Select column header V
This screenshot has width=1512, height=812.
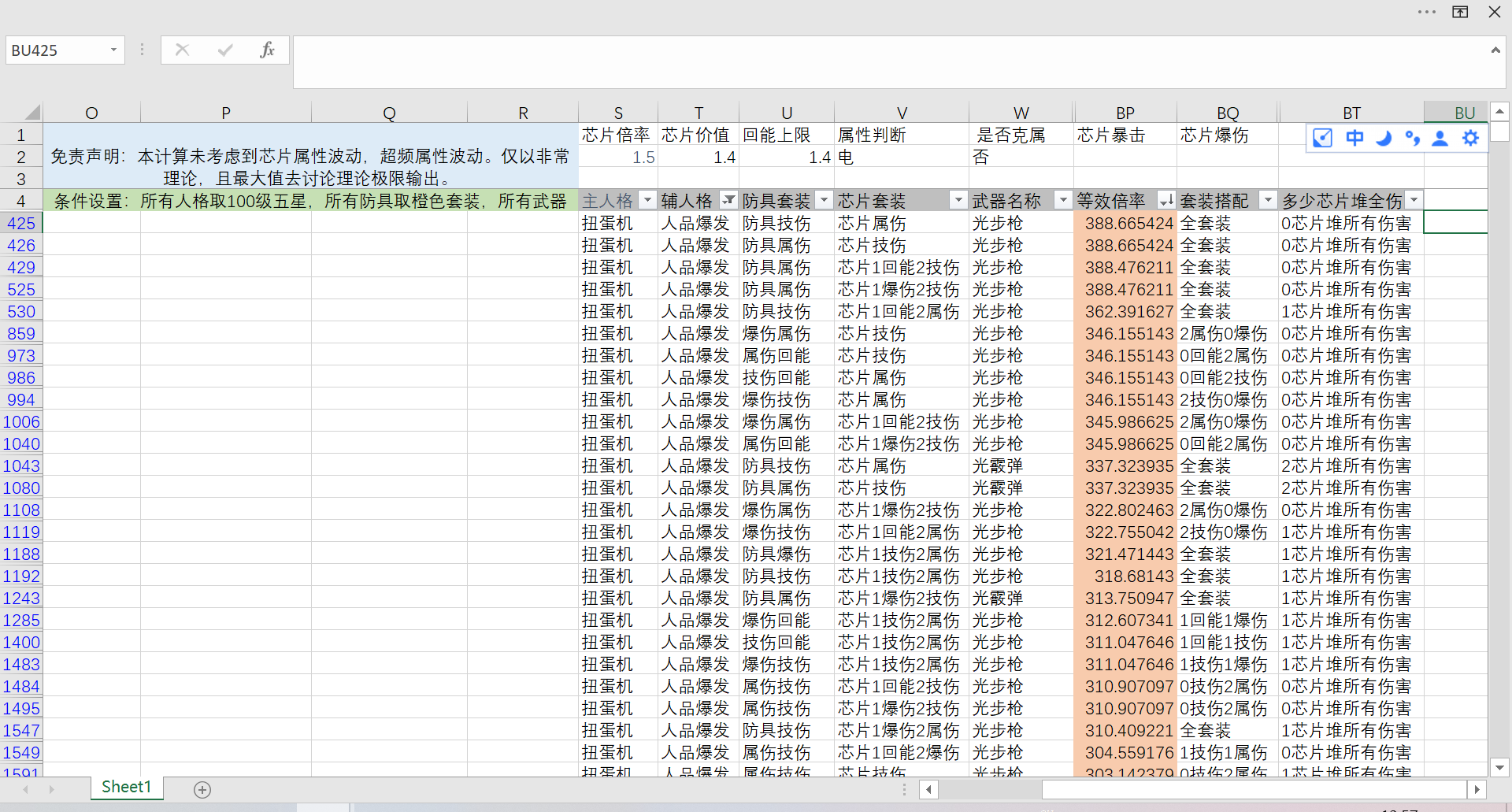(902, 113)
